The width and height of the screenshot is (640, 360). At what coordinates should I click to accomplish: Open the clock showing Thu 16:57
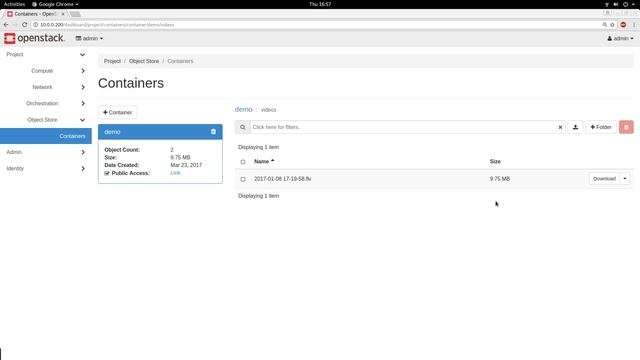[x=320, y=4]
